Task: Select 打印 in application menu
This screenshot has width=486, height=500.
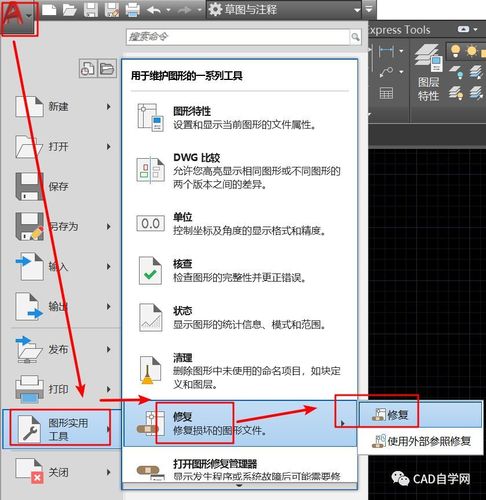Action: pyautogui.click(x=63, y=389)
